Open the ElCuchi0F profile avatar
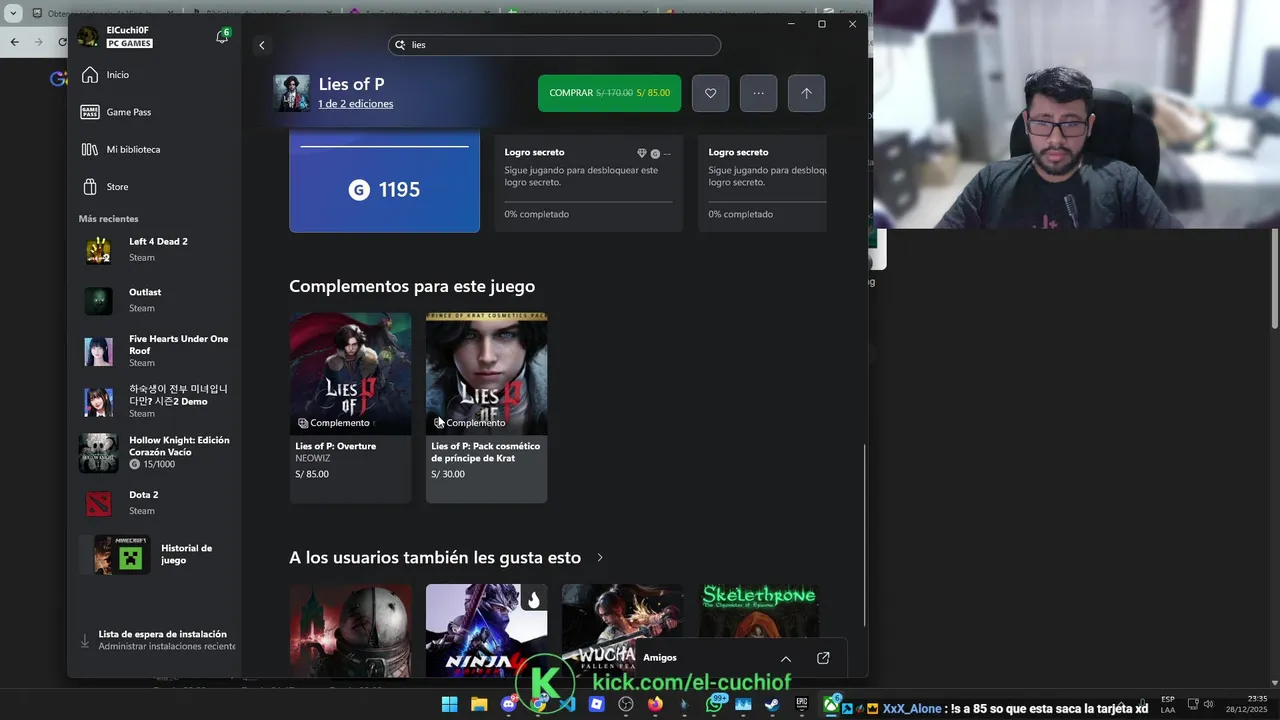1280x720 pixels. click(88, 36)
